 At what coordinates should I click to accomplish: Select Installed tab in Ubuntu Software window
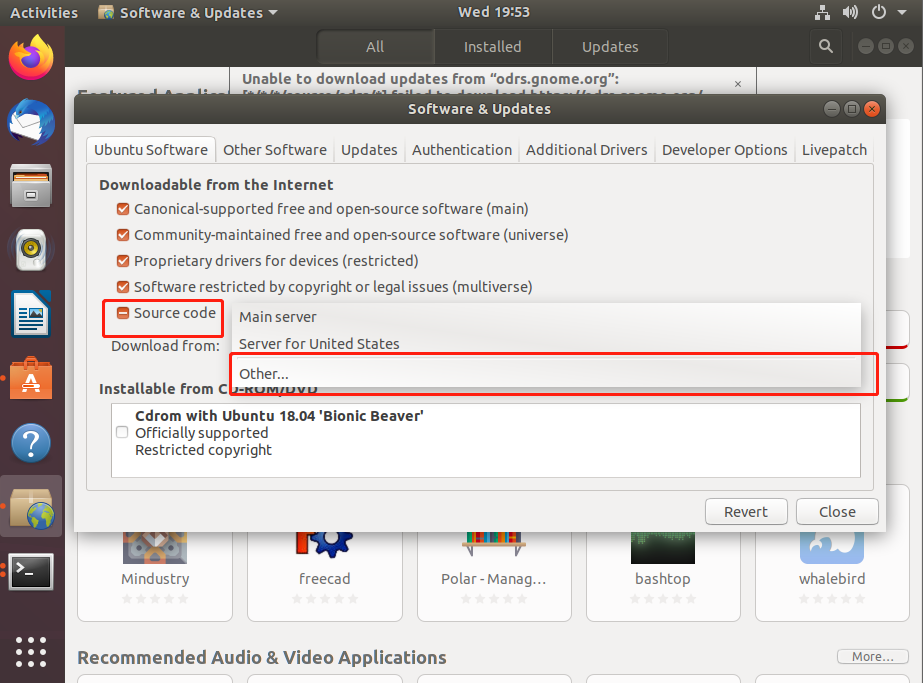point(493,47)
